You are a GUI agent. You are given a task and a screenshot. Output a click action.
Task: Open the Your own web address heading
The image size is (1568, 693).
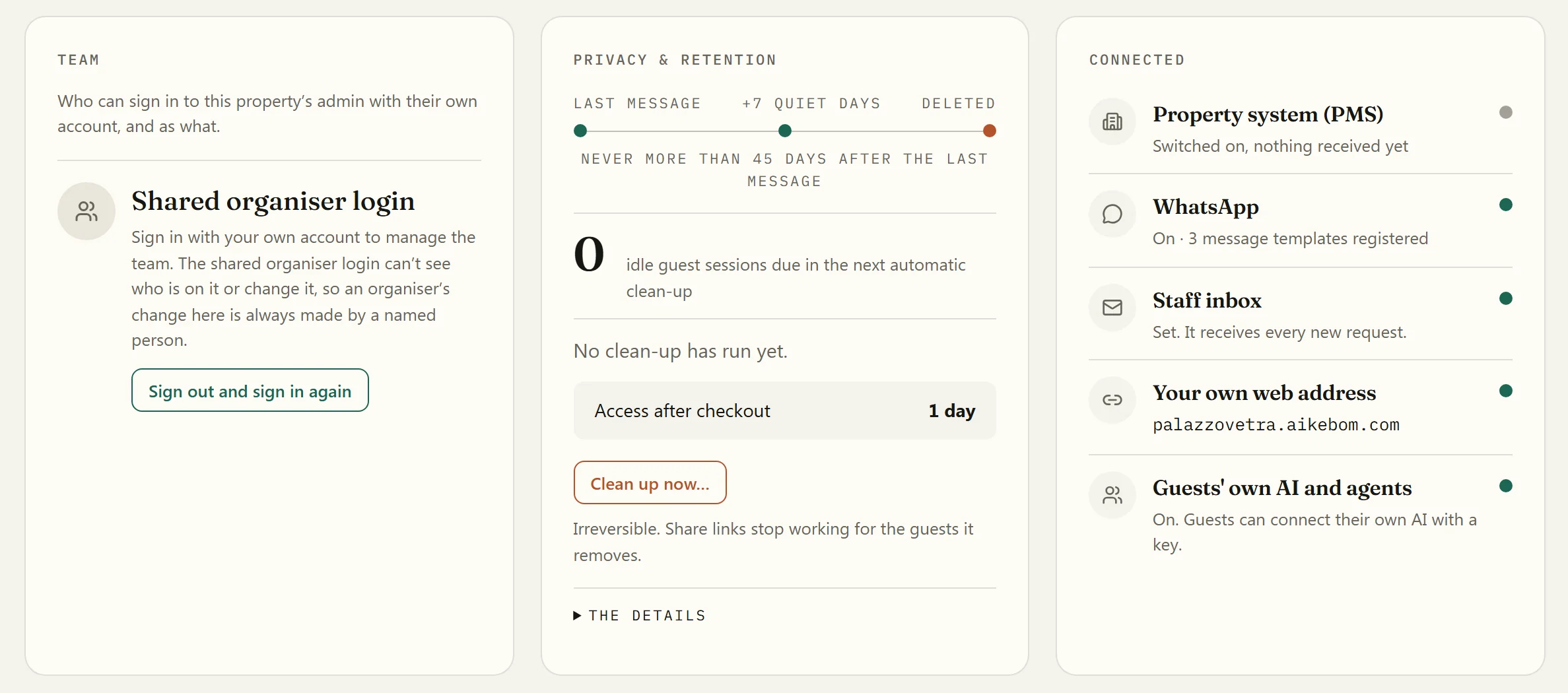coord(1264,393)
